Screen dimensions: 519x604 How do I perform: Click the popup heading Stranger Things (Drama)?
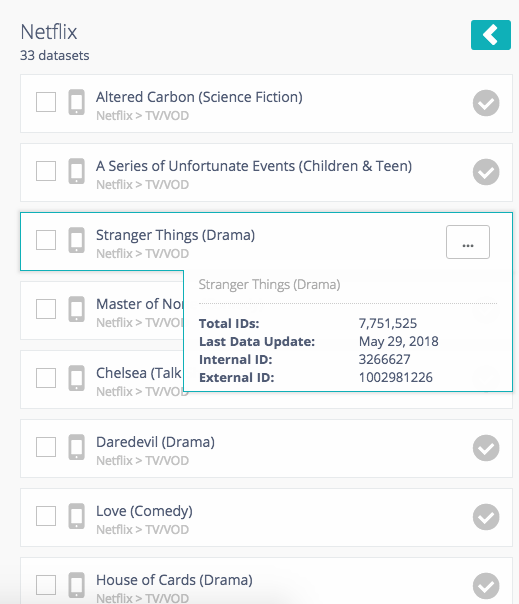tap(269, 285)
